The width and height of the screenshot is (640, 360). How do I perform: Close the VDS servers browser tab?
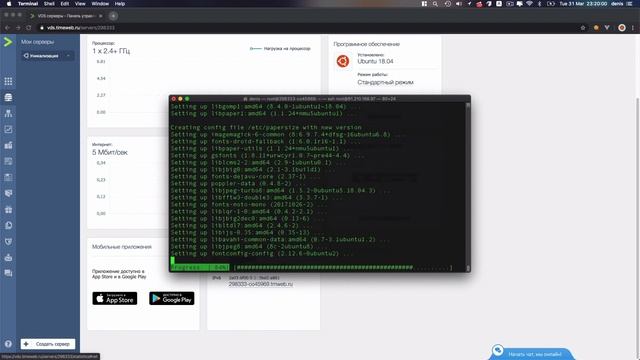[x=100, y=16]
